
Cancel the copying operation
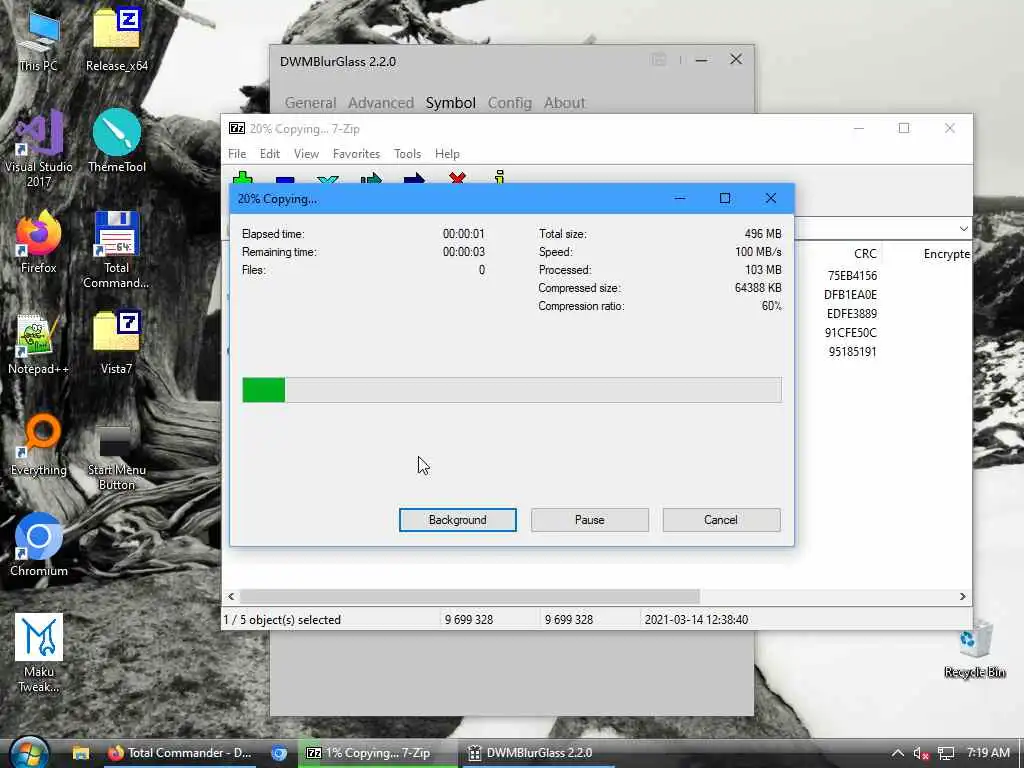coord(721,520)
